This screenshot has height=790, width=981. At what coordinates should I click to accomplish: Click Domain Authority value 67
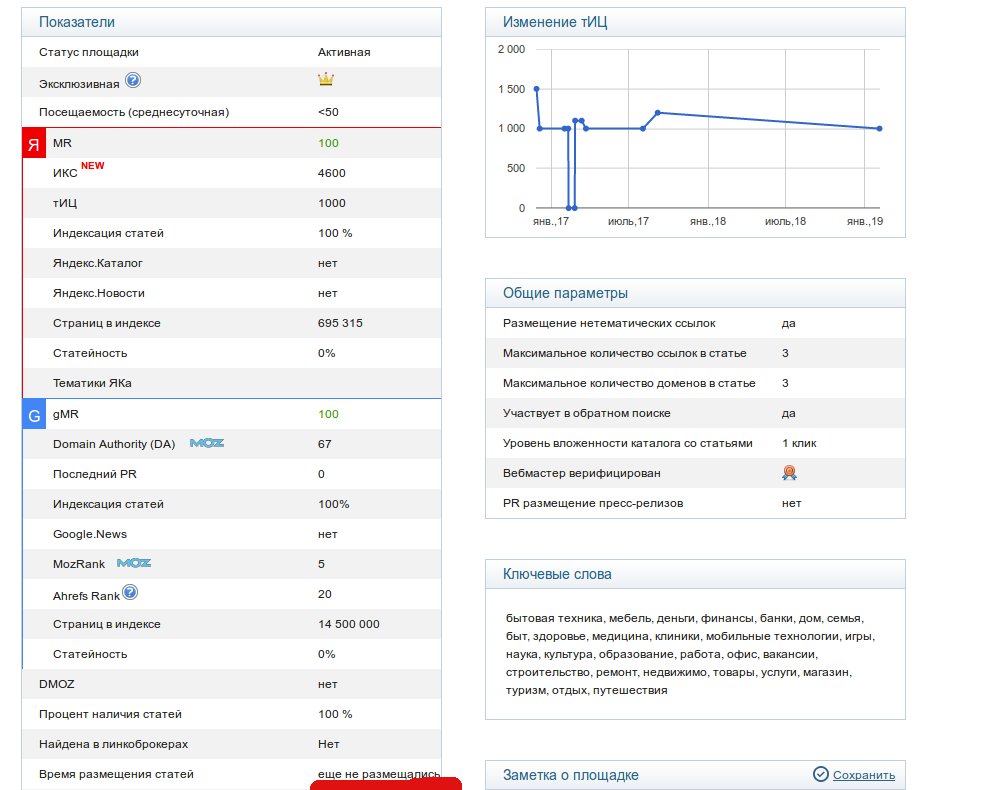click(x=325, y=443)
